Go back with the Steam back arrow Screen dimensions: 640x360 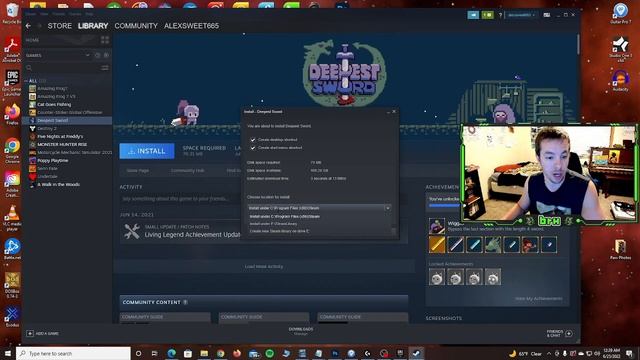tap(28, 26)
